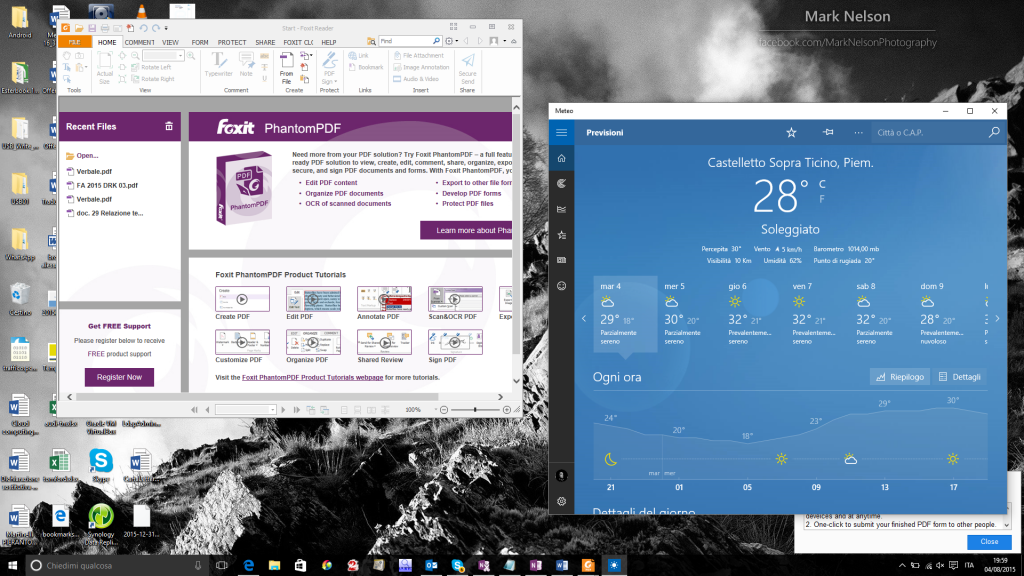Click File Attachment in the Insert group
Viewport: 1024px width, 576px height.
pos(419,56)
